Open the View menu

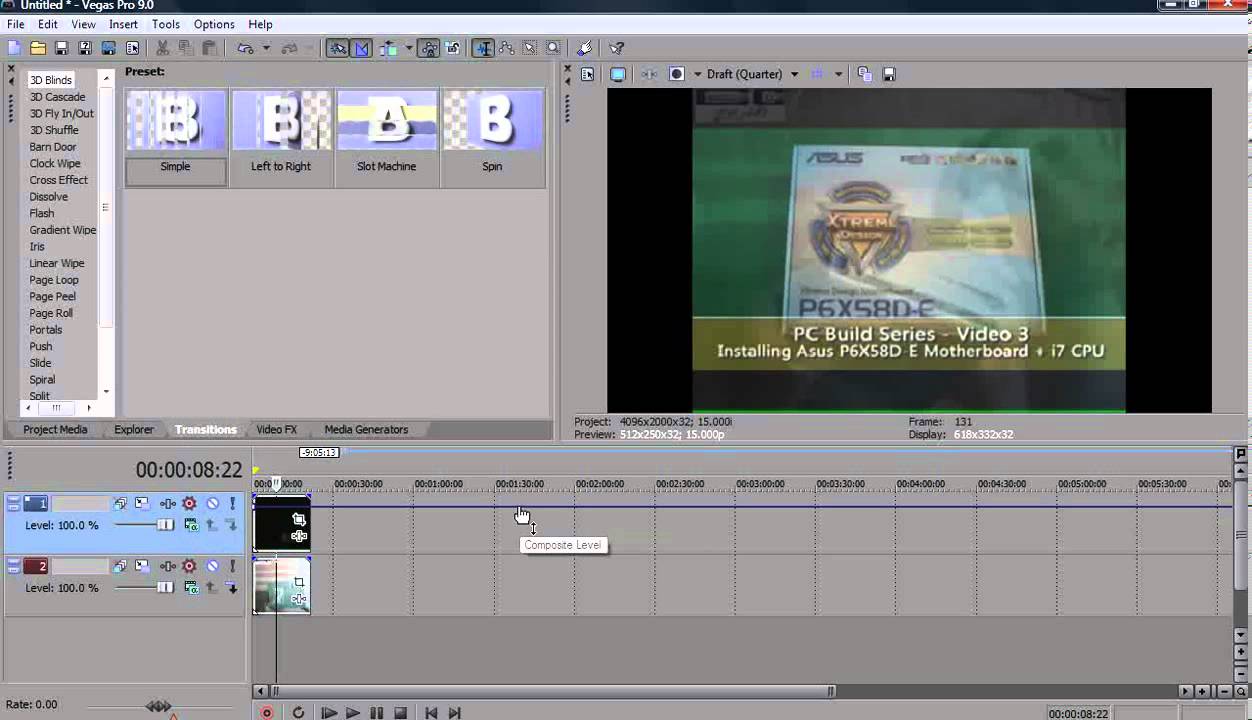pos(84,24)
